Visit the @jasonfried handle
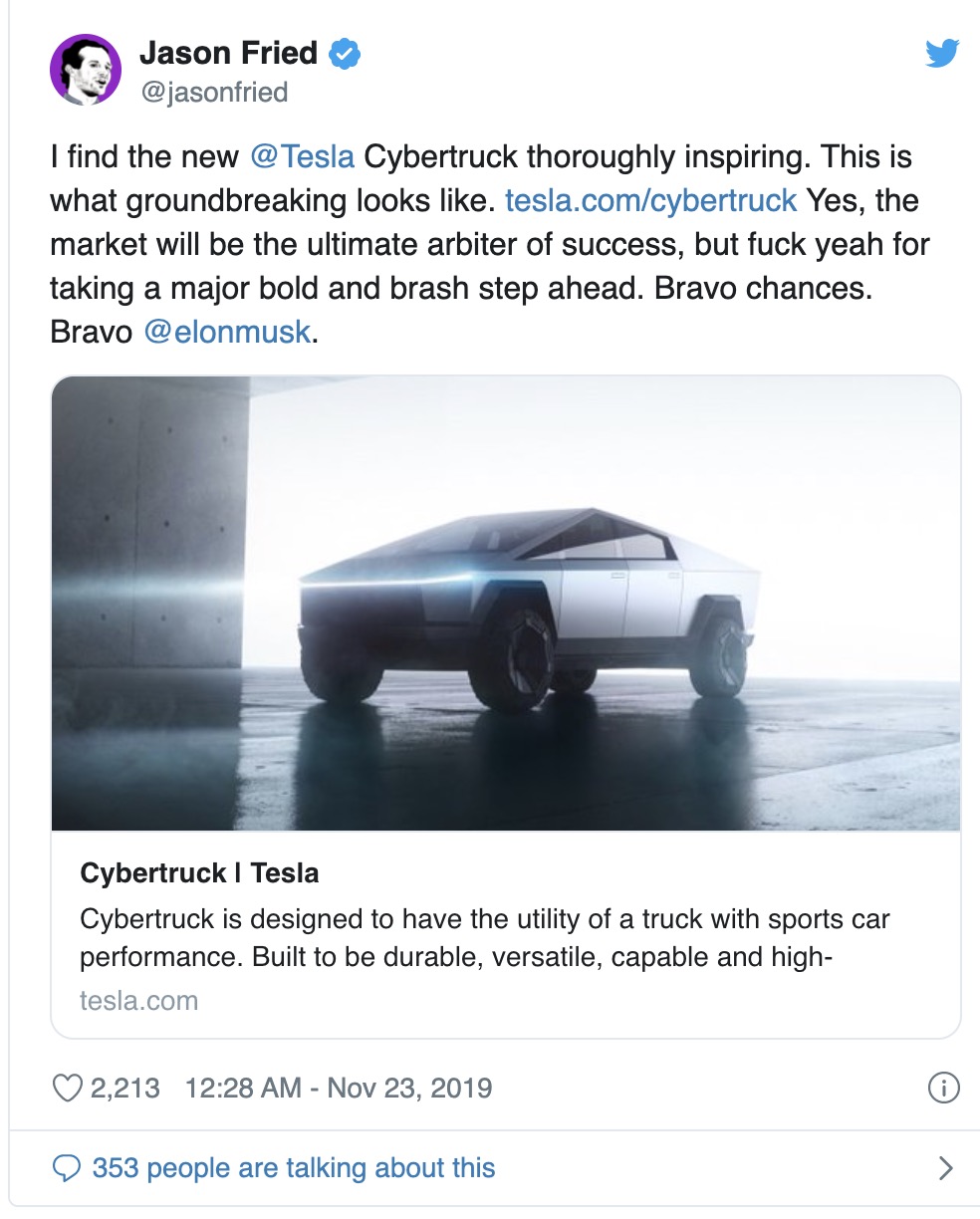Image resolution: width=980 pixels, height=1219 pixels. 214,93
